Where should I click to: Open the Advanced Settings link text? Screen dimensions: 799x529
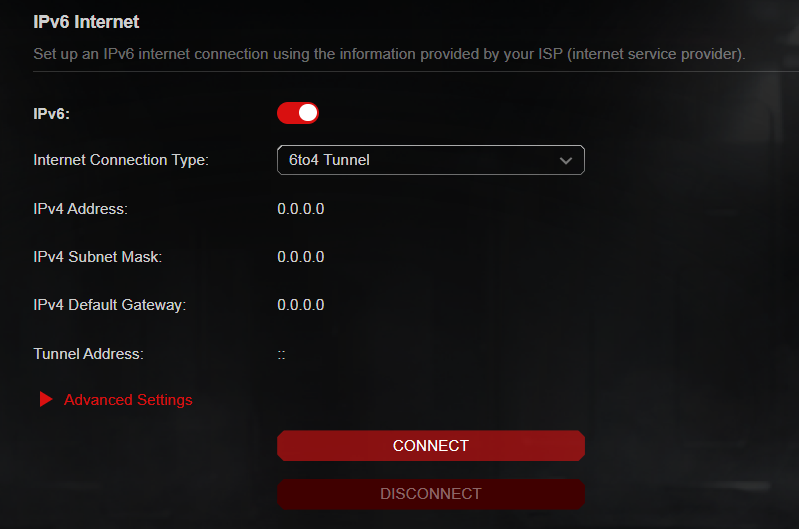point(128,400)
